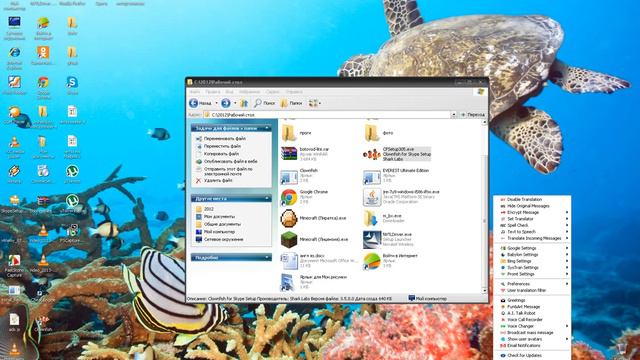The image size is (640, 360).
Task: Select the Clownfish shortcut icon
Action: click(x=289, y=177)
